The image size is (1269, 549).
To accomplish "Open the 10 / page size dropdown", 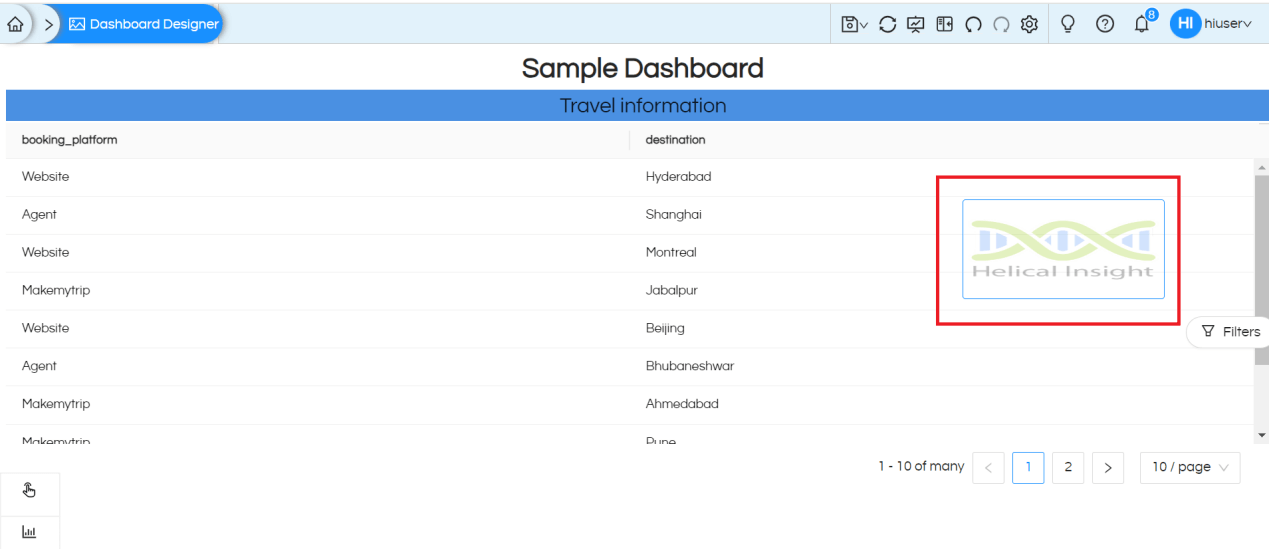I will click(x=1190, y=467).
